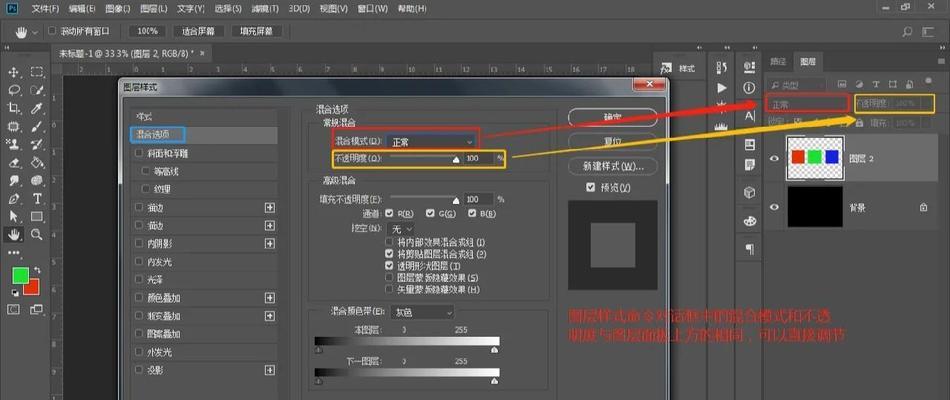The width and height of the screenshot is (950, 400).
Task: Open the 样式 fx panel icon
Action: 666,68
